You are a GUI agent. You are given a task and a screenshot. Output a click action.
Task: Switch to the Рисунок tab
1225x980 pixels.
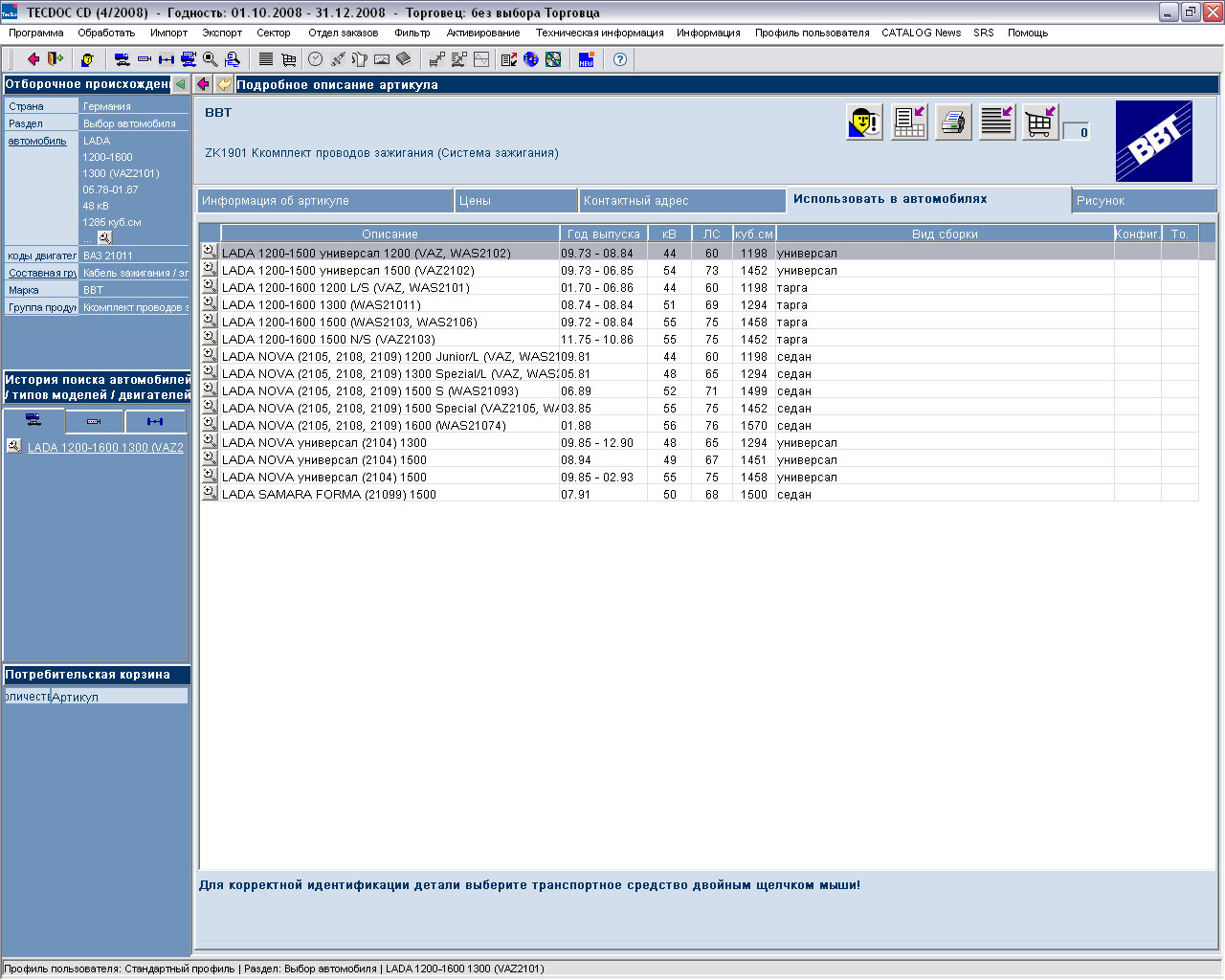click(x=1144, y=201)
